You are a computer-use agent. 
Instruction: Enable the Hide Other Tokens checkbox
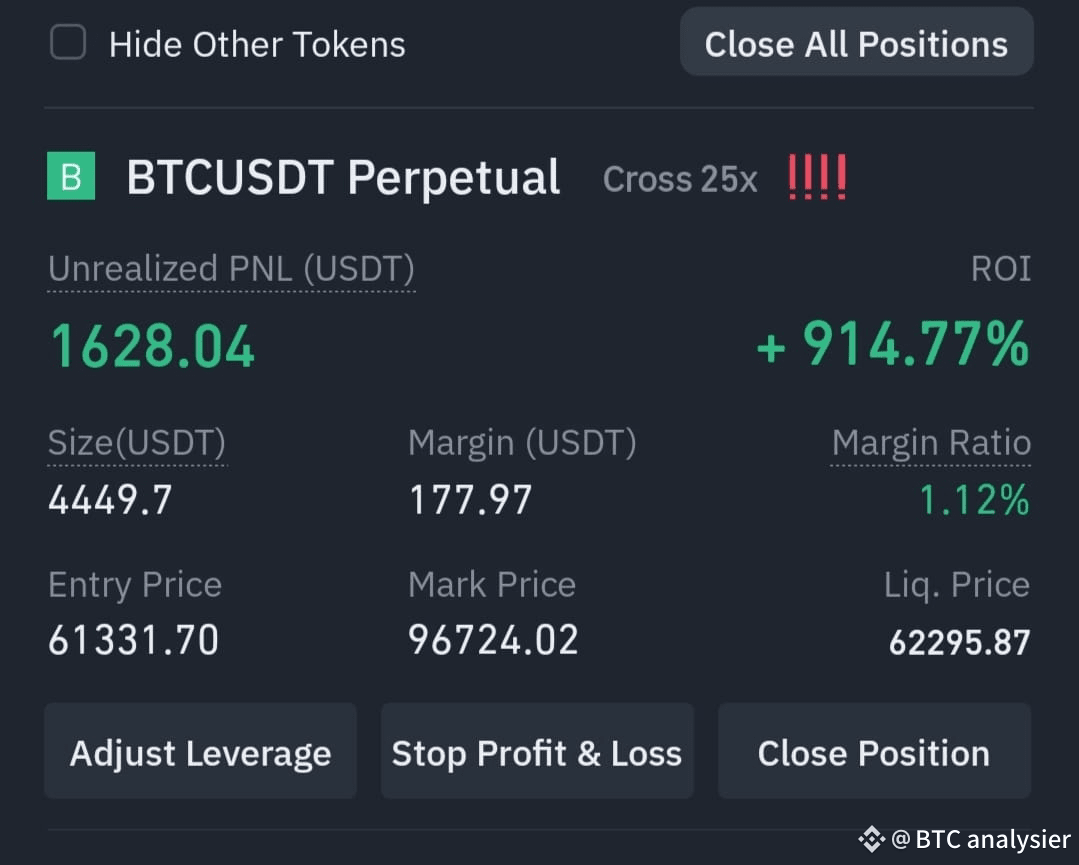(x=67, y=43)
